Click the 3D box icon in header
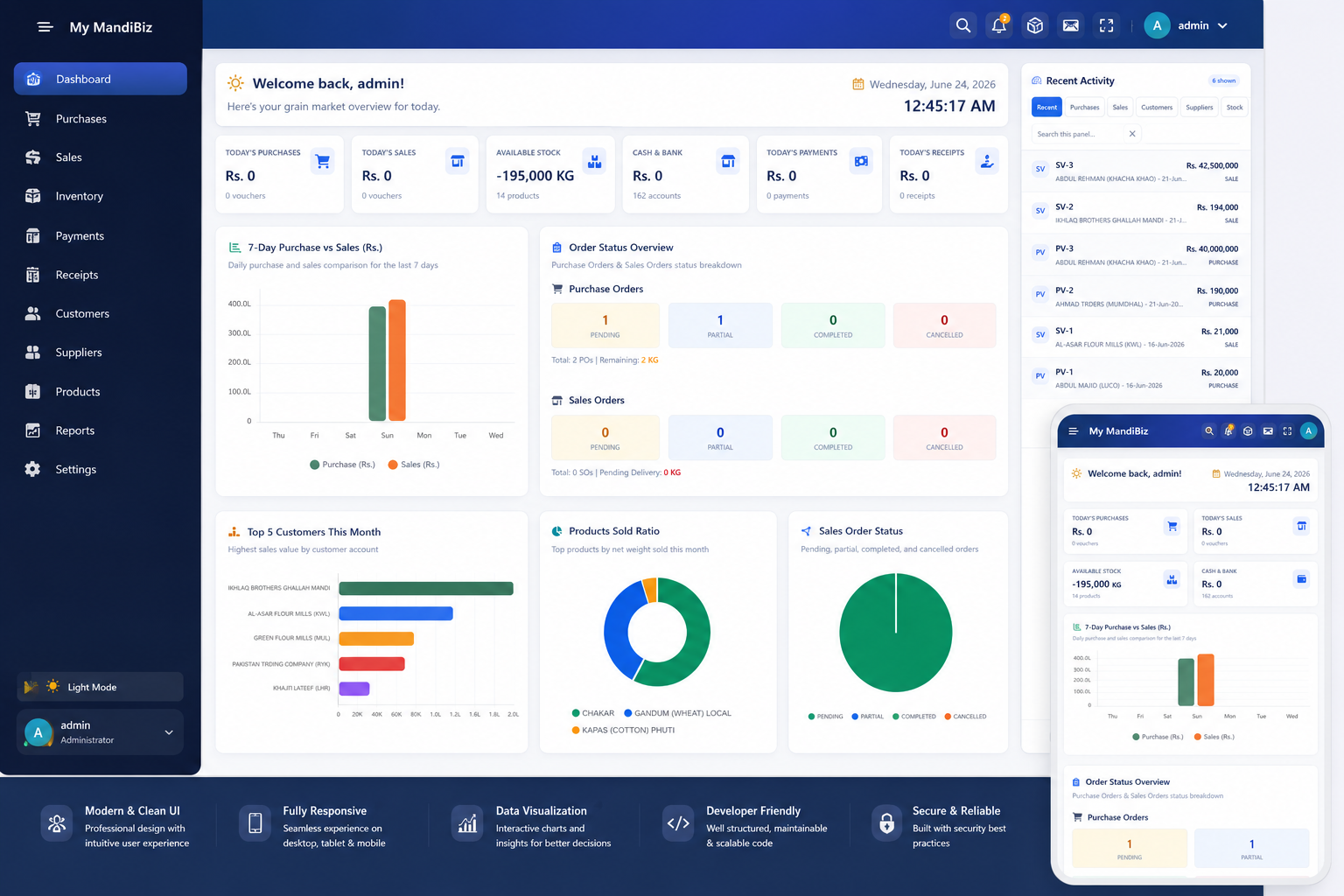The width and height of the screenshot is (1344, 896). point(1035,25)
